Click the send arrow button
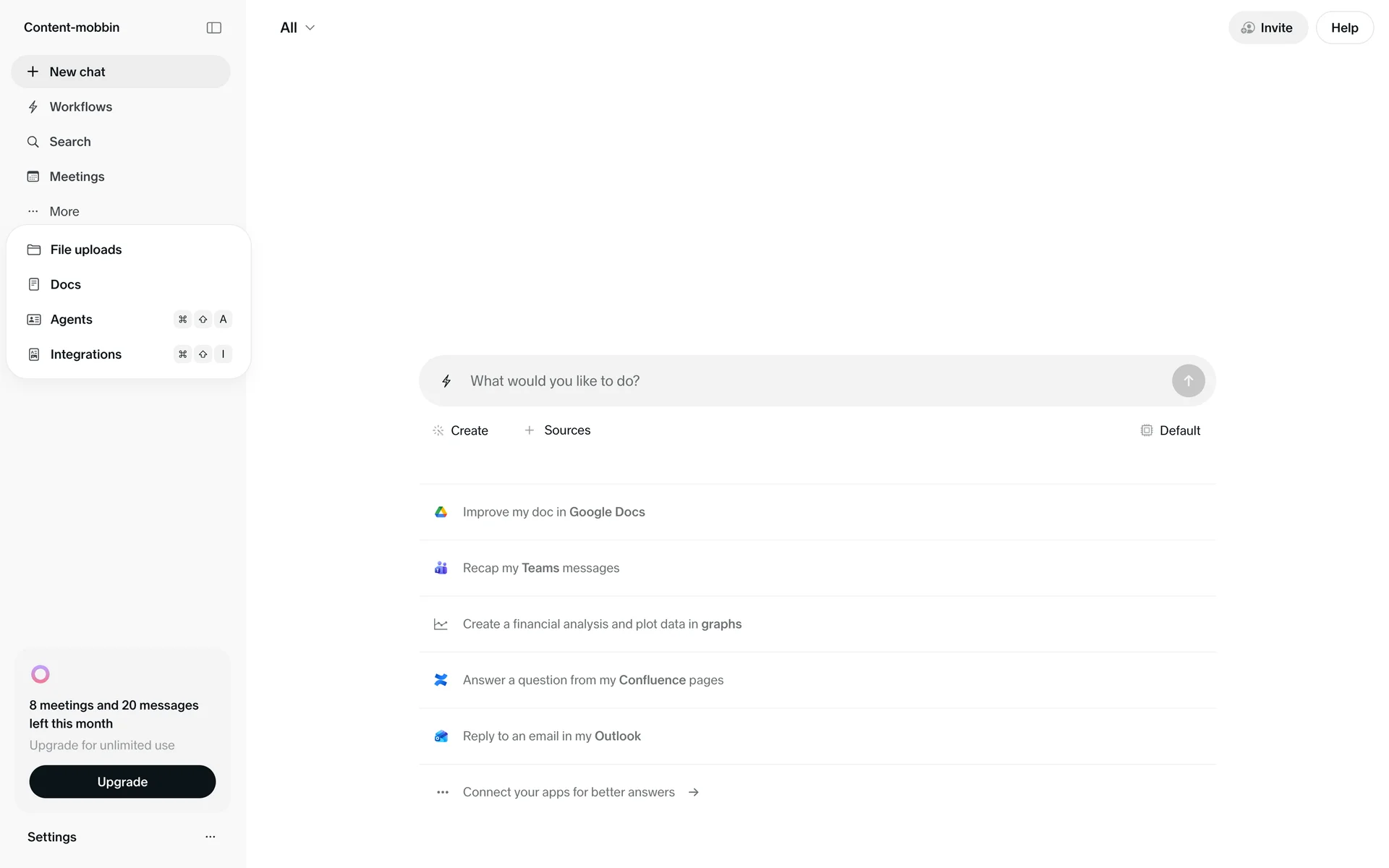This screenshot has height=868, width=1389. click(1188, 380)
